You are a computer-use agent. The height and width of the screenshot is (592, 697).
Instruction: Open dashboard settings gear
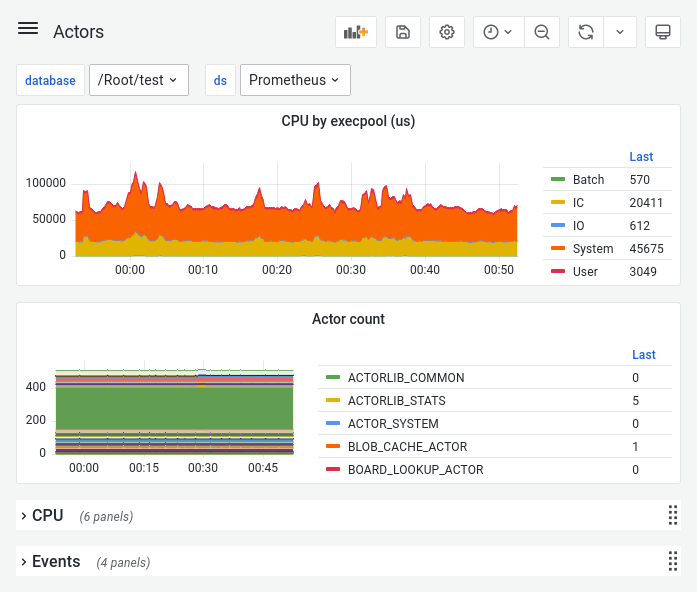[447, 32]
